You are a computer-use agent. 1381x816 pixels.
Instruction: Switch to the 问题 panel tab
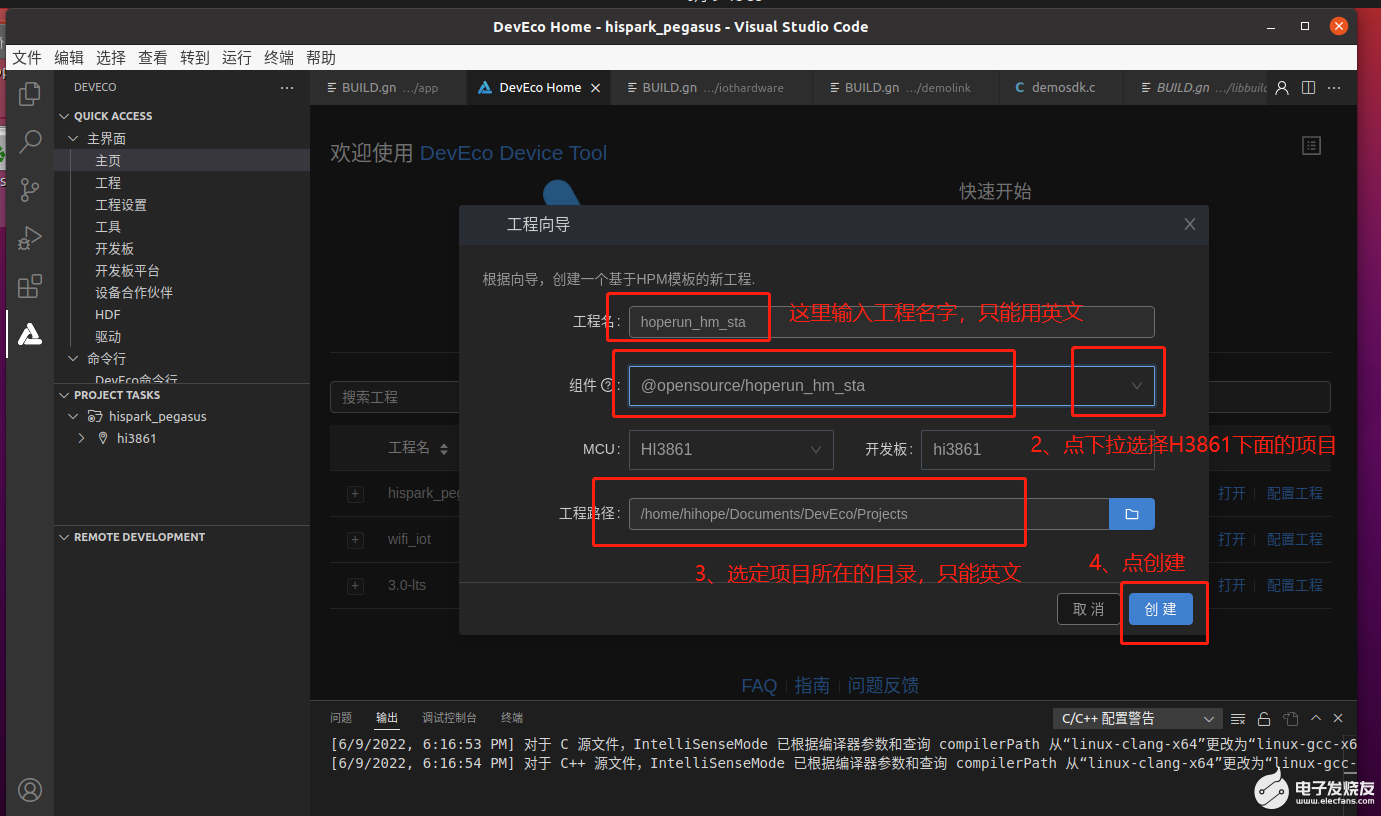[x=341, y=718]
